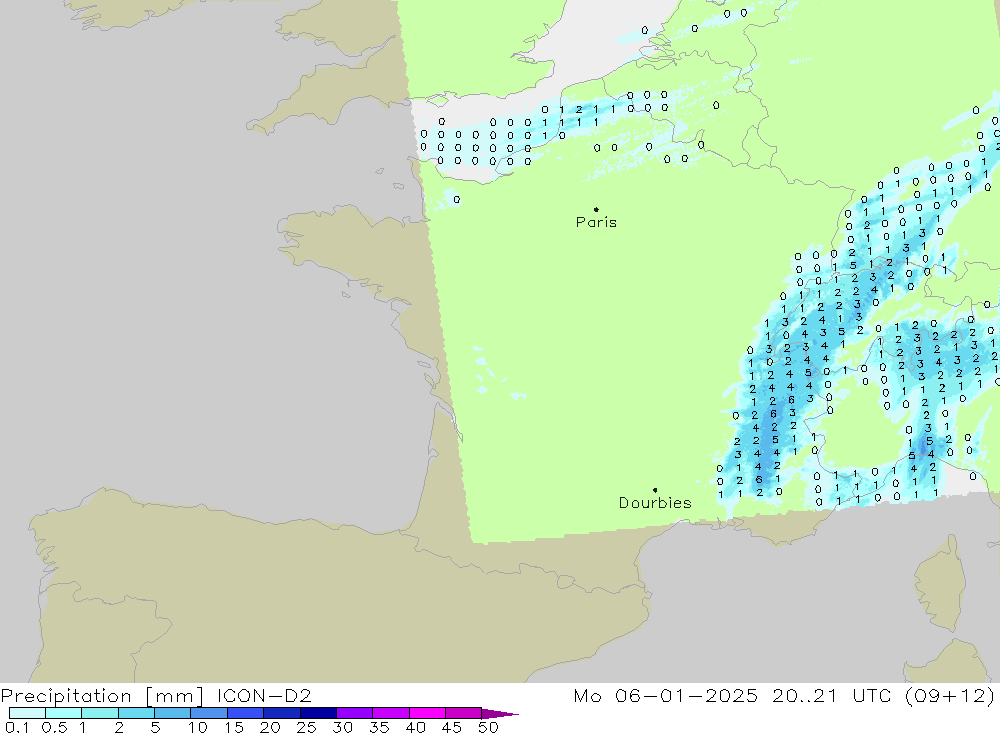The height and width of the screenshot is (733, 1000).
Task: Click the ICON-D2 model name text
Action: [264, 695]
